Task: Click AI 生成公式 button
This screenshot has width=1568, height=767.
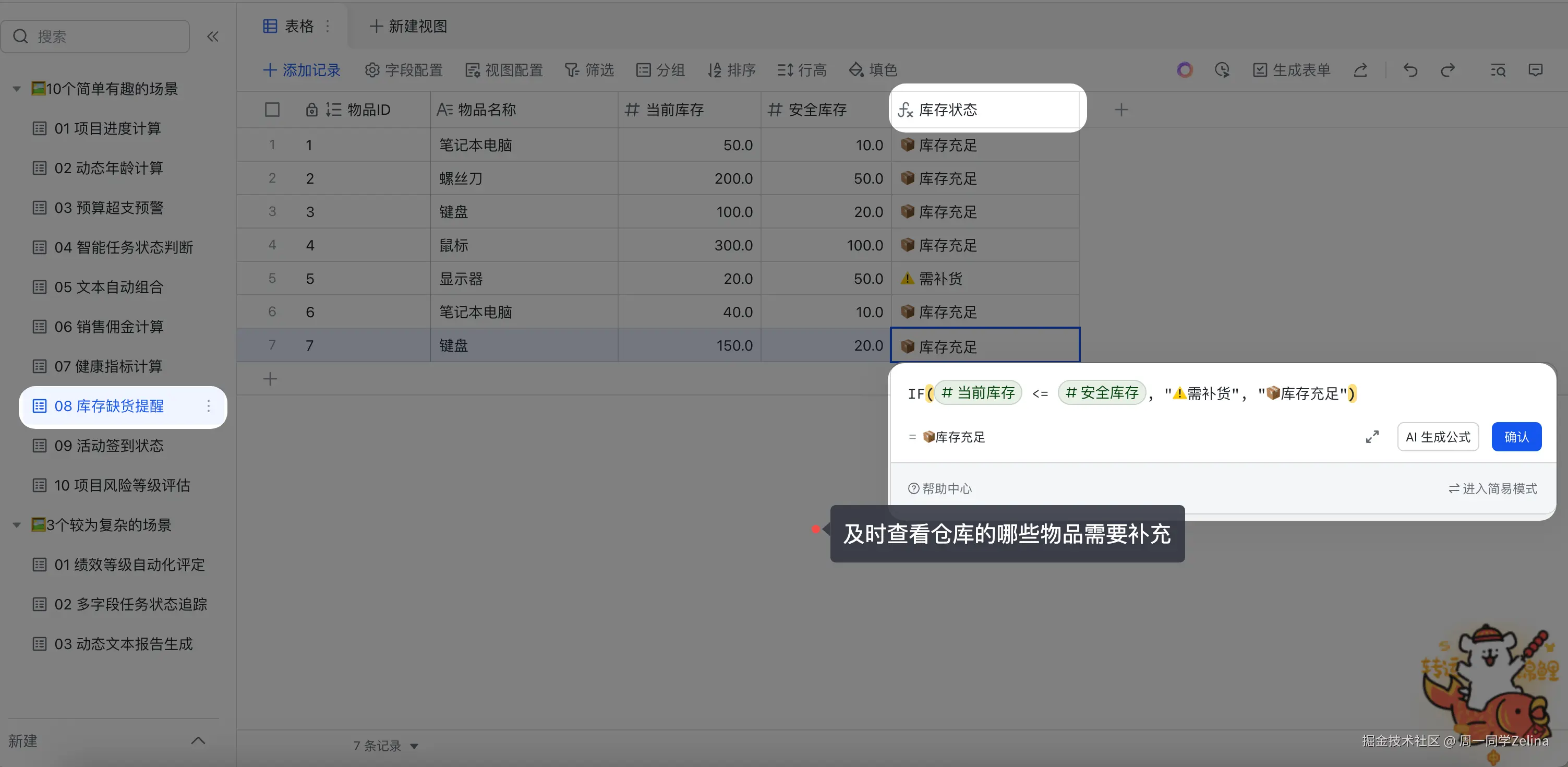Action: [x=1438, y=437]
